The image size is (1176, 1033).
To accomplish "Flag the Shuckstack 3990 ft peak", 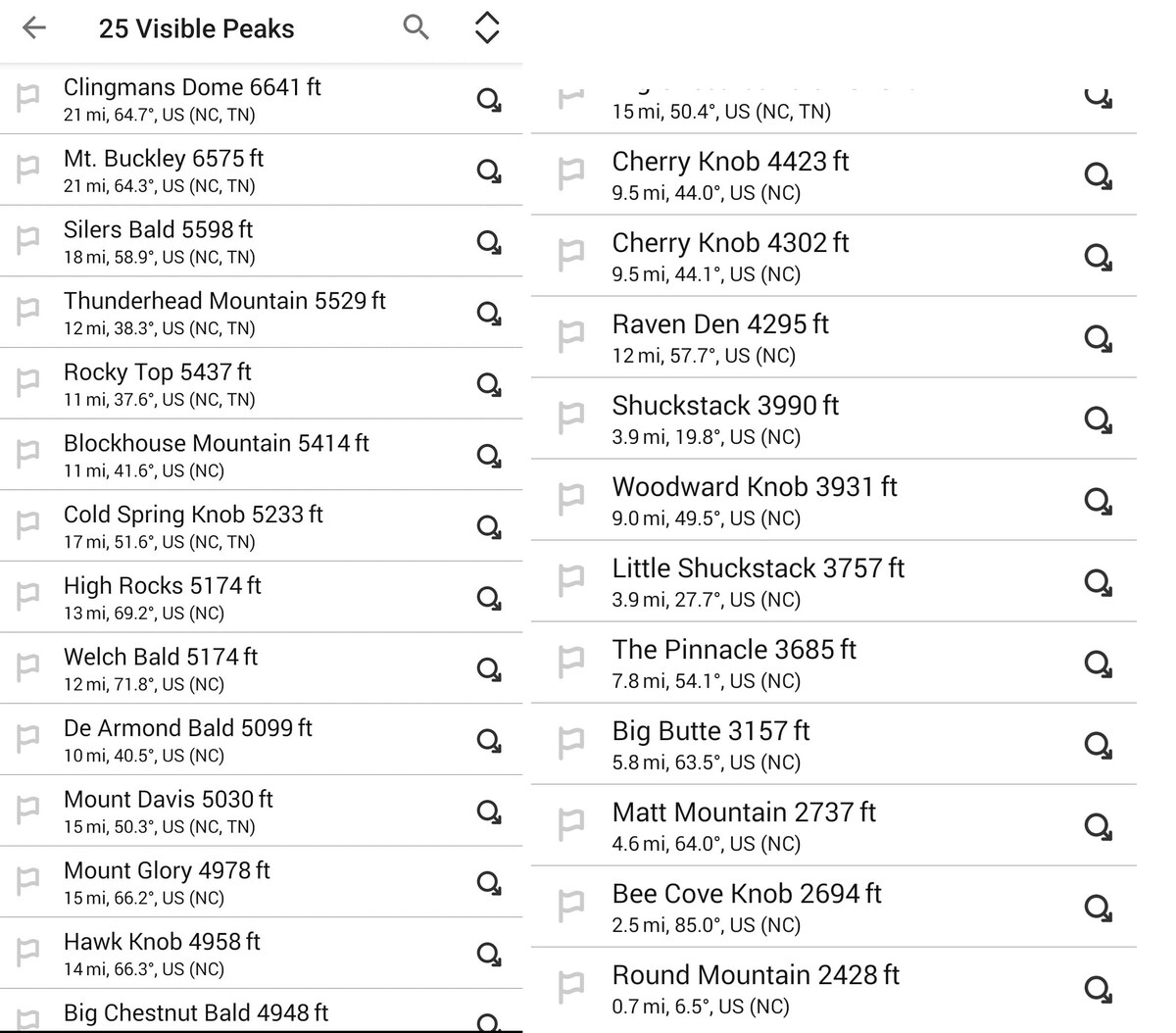I will (571, 418).
